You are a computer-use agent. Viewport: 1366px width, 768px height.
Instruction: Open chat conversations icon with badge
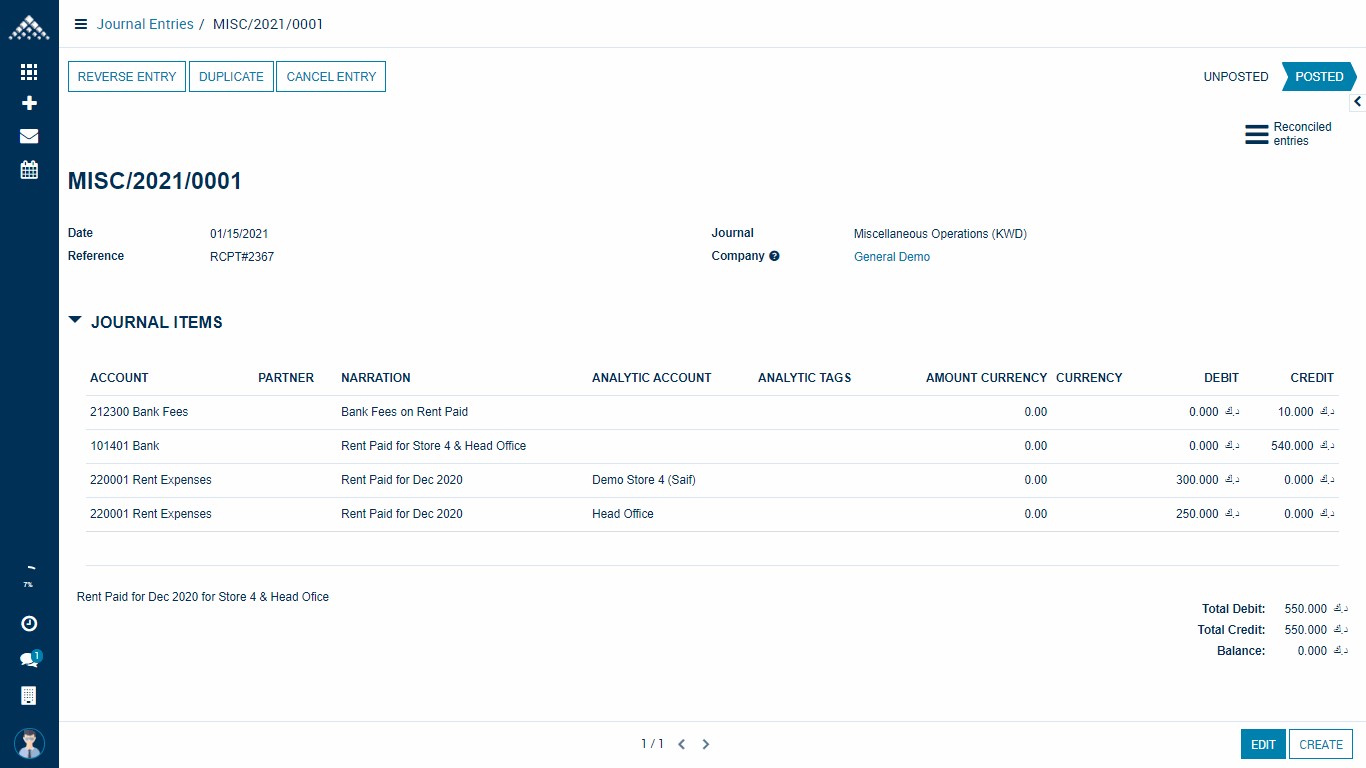(x=29, y=659)
